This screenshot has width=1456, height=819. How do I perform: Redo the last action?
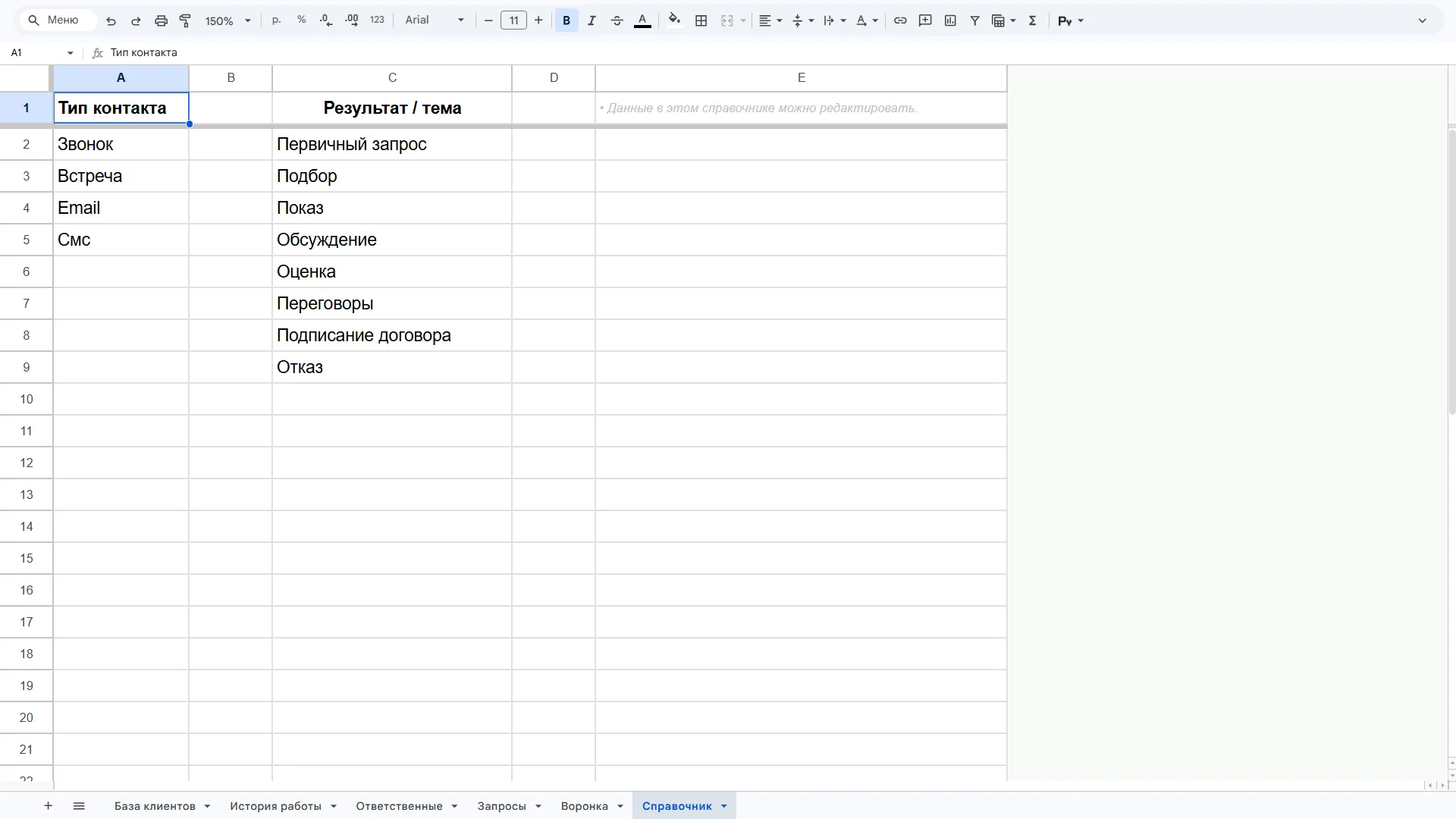pyautogui.click(x=136, y=20)
